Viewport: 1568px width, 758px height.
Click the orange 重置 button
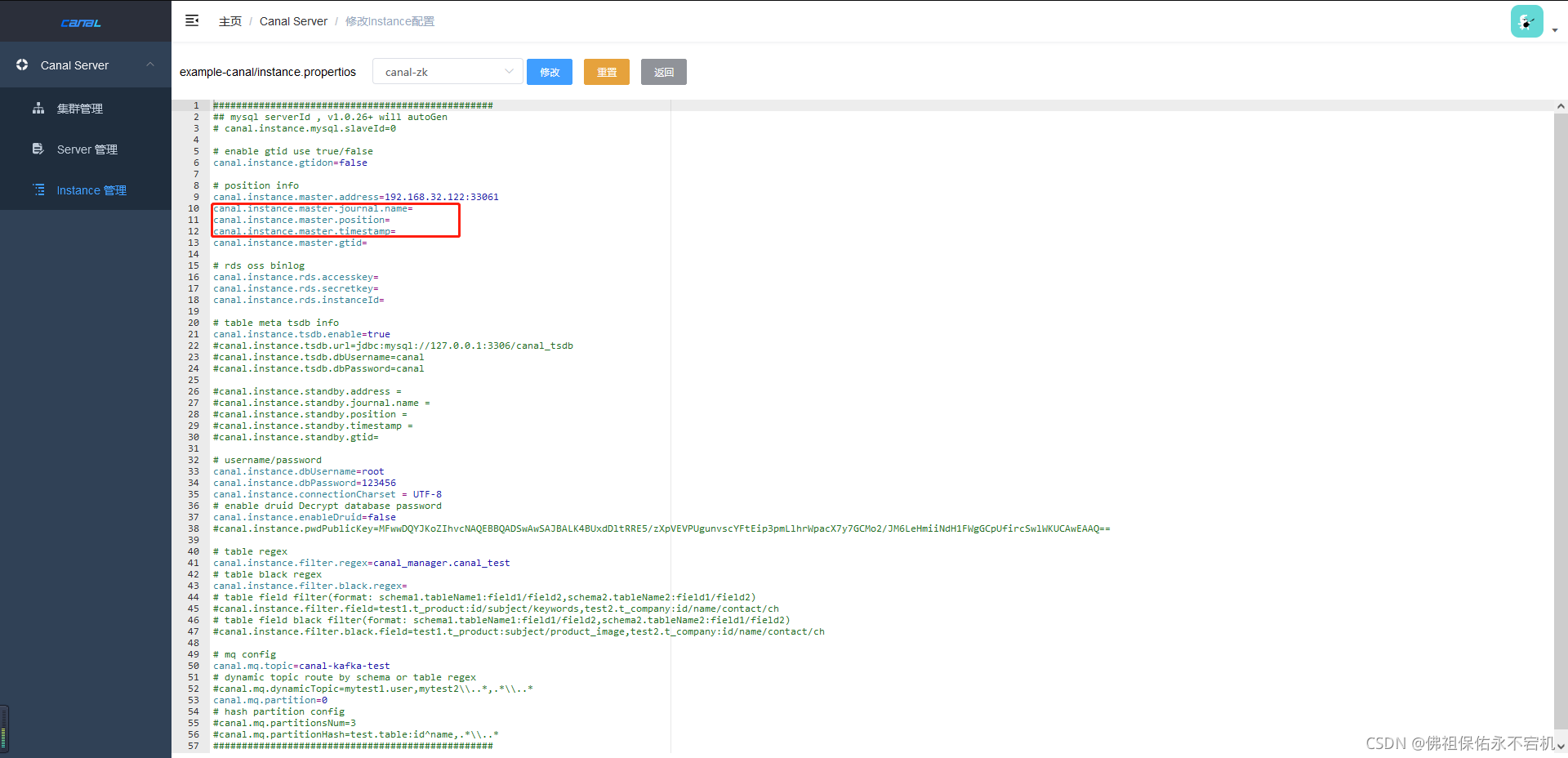(607, 72)
